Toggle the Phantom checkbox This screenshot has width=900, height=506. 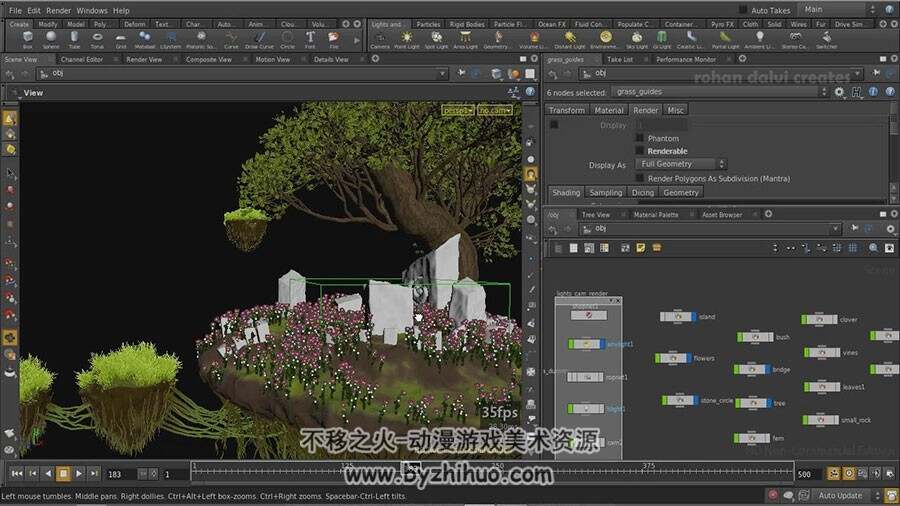coord(639,138)
